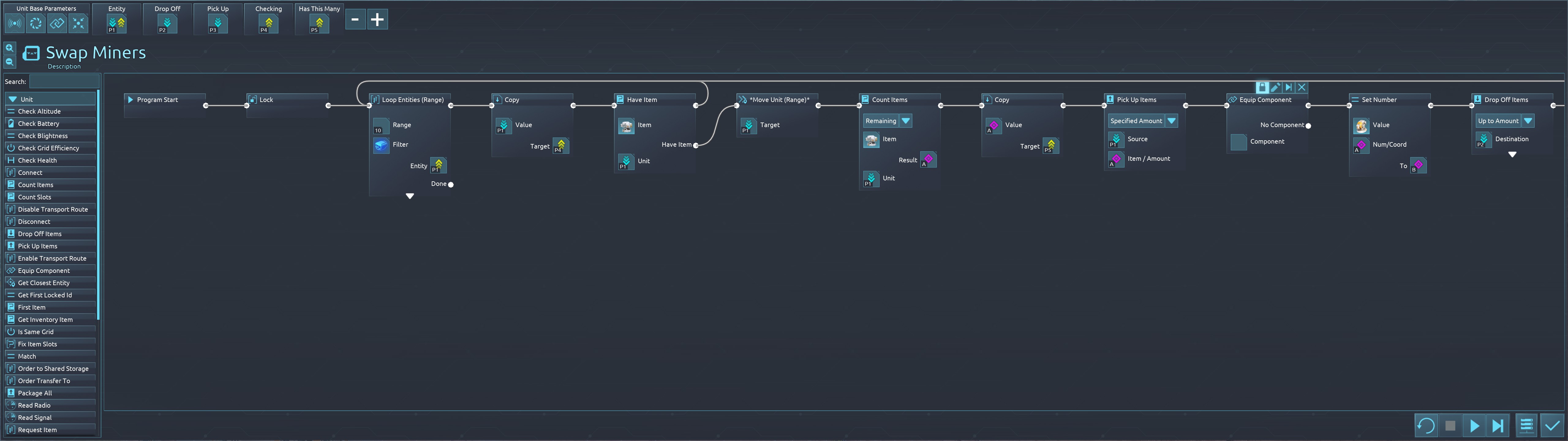Confirm with the checkmark button

1551,426
